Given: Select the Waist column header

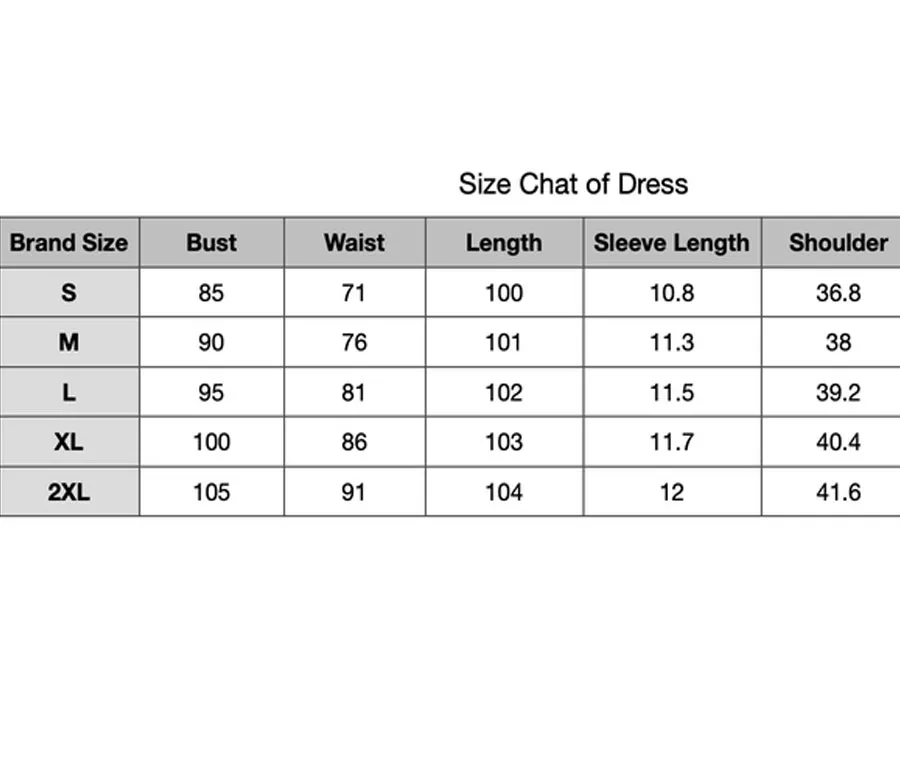Looking at the screenshot, I should click(354, 243).
